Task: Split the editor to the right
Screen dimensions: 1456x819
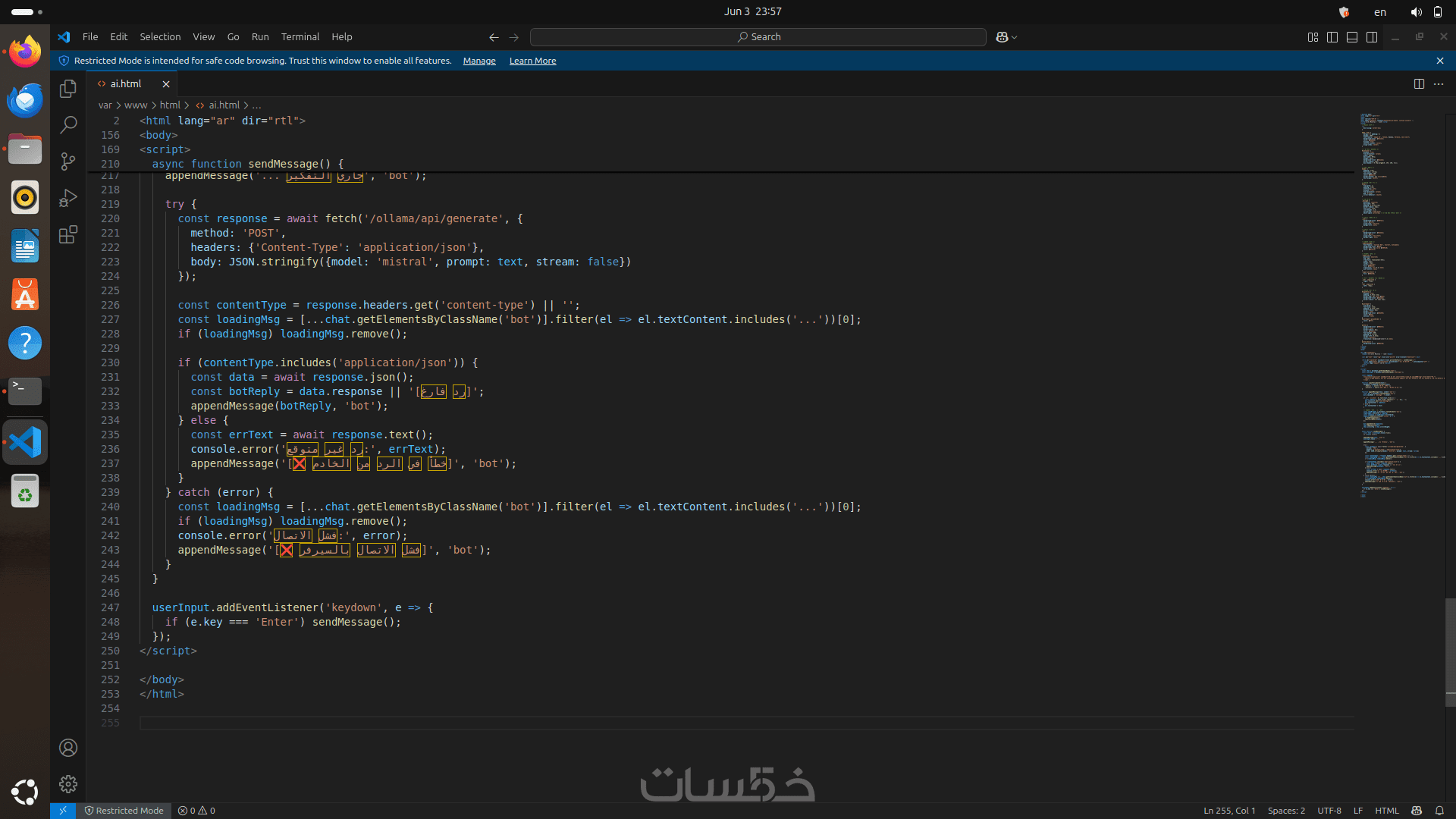Action: (x=1419, y=84)
